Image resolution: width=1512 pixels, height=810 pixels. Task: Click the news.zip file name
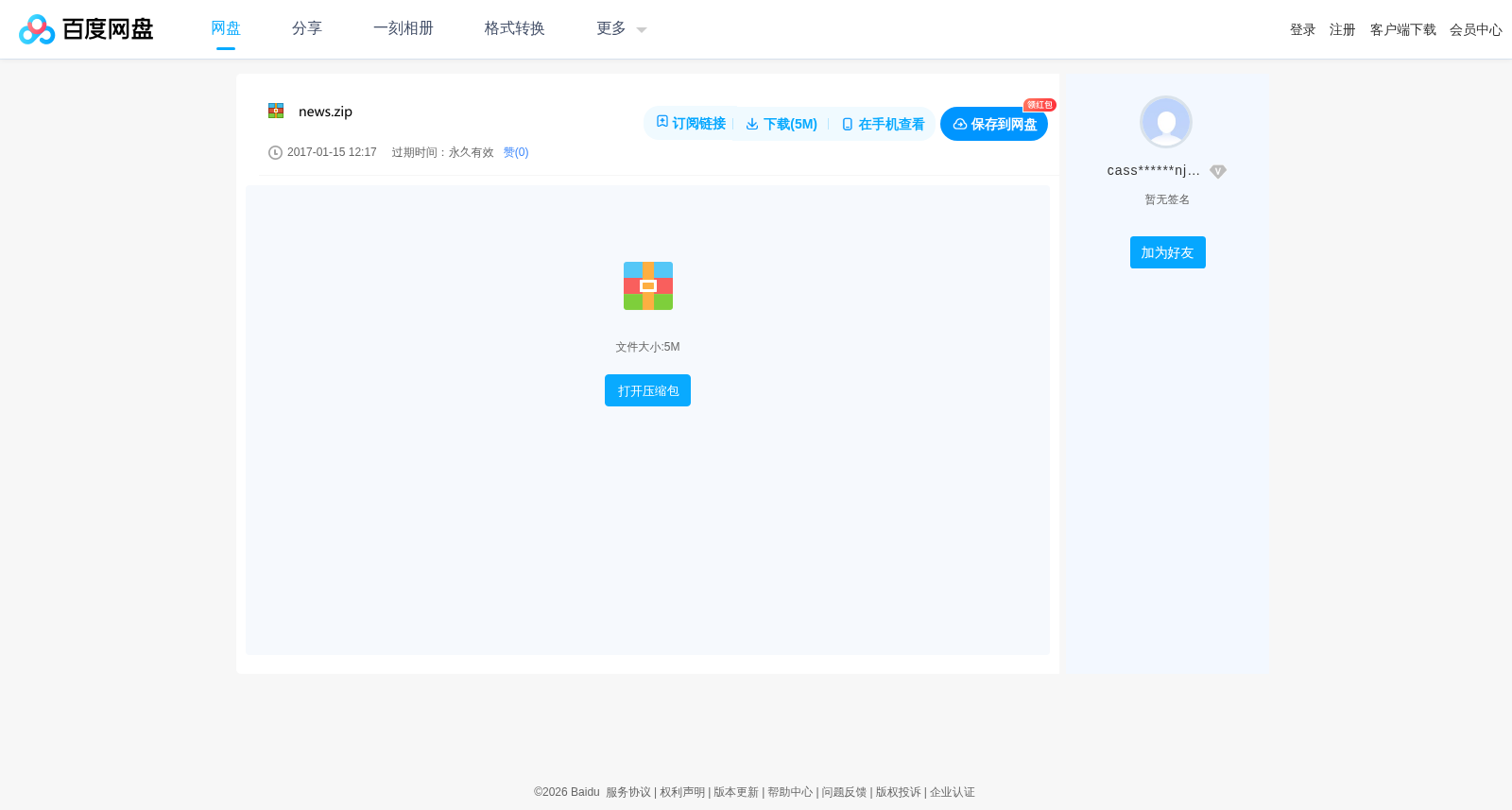(325, 112)
